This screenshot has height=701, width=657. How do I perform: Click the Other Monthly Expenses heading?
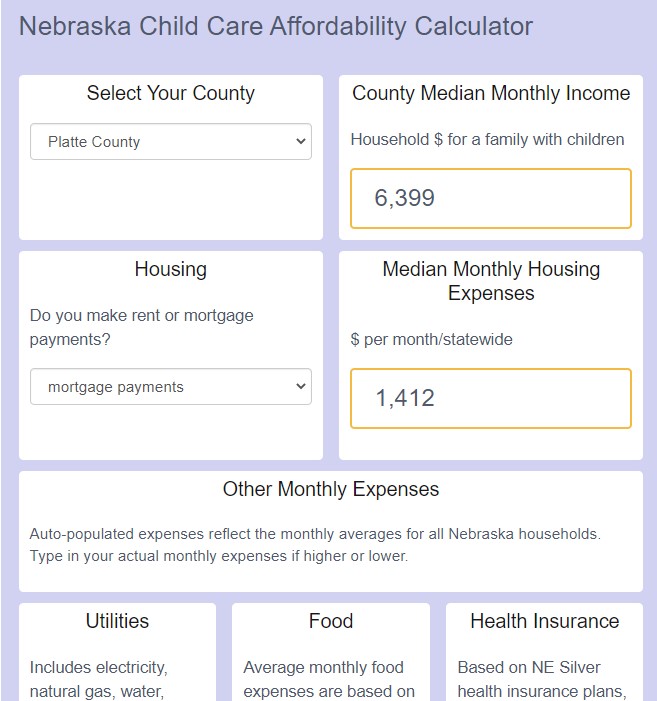[x=331, y=489]
